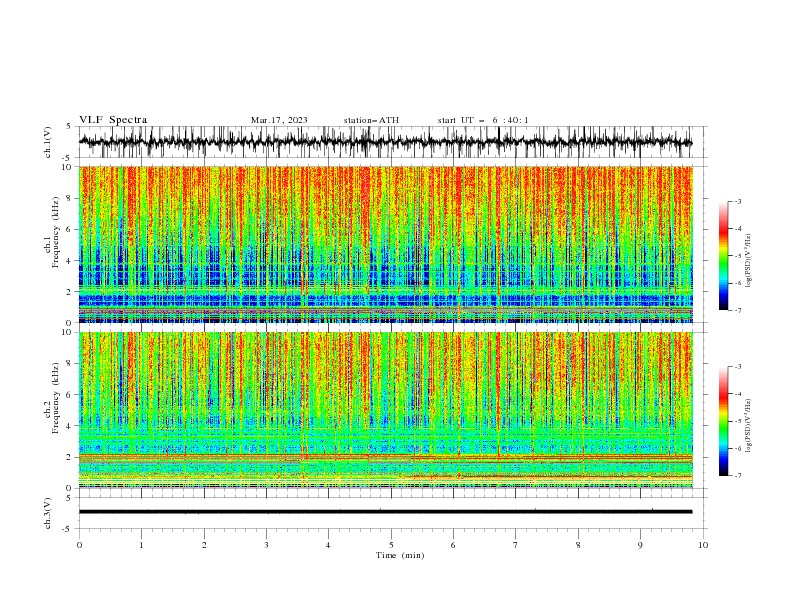
Task: Click the ch.1 PSD color scale bar
Action: coord(723,256)
